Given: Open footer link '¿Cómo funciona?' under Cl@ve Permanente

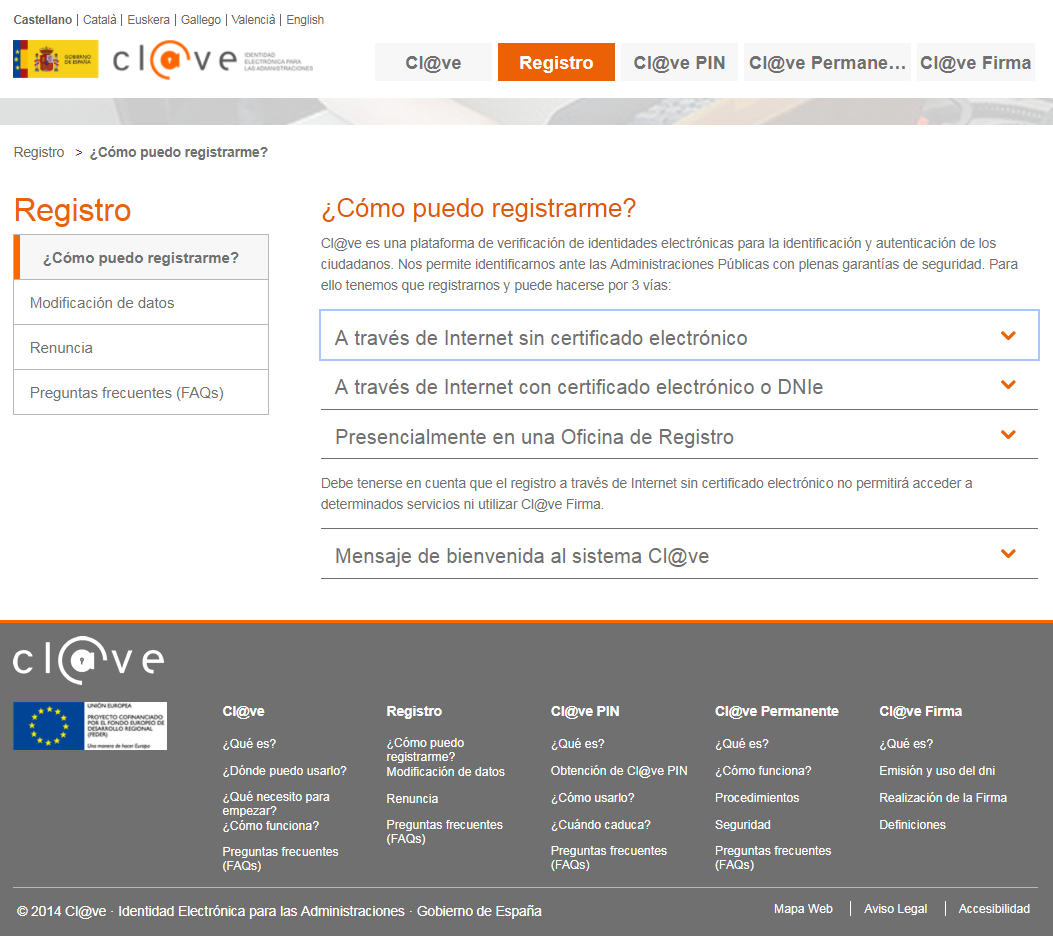Looking at the screenshot, I should 763,771.
